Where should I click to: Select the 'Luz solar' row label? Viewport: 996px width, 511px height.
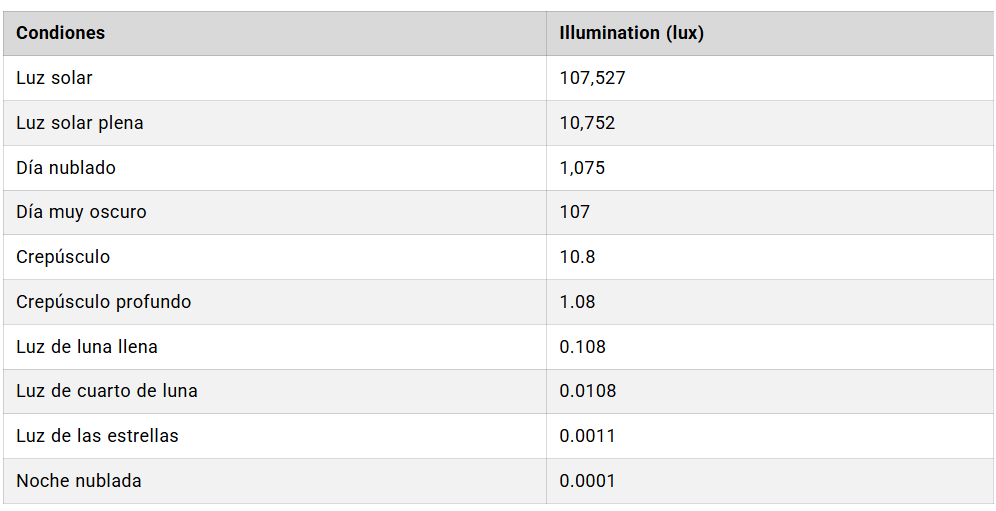tap(55, 78)
